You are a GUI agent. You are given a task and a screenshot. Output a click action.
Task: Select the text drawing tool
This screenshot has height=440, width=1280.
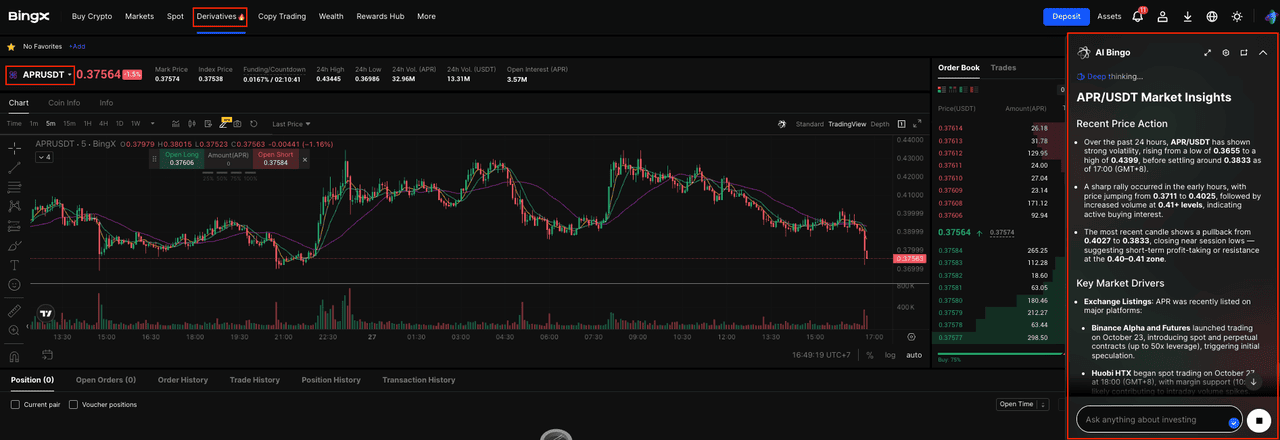coord(14,265)
